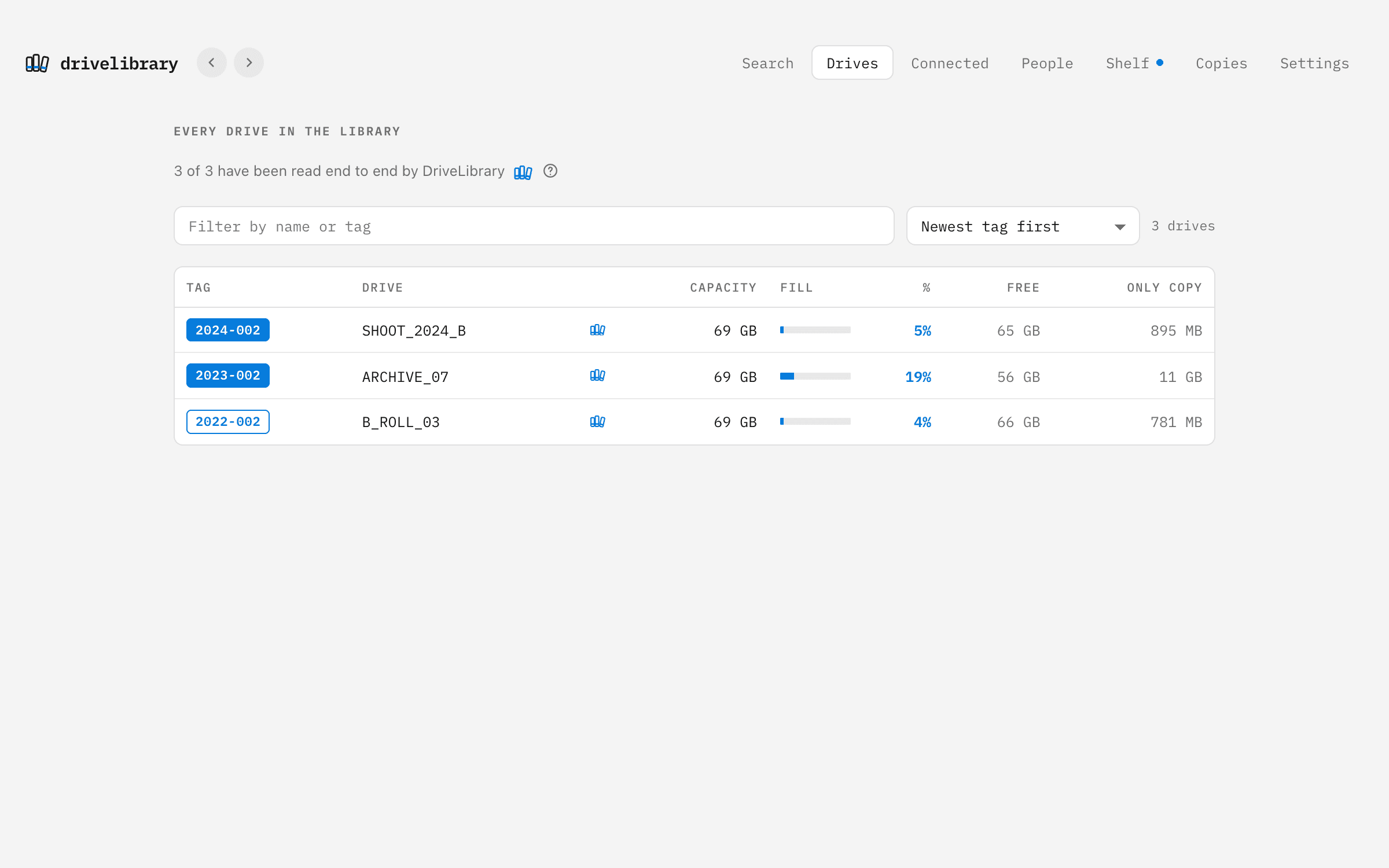This screenshot has width=1389, height=868.
Task: Open the People tab
Action: 1047,63
